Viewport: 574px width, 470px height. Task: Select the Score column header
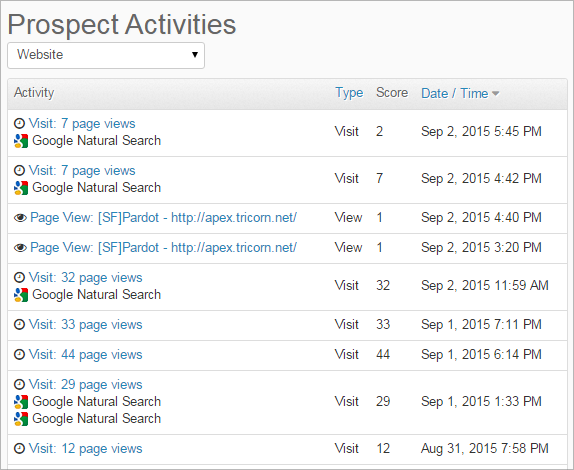tap(392, 93)
